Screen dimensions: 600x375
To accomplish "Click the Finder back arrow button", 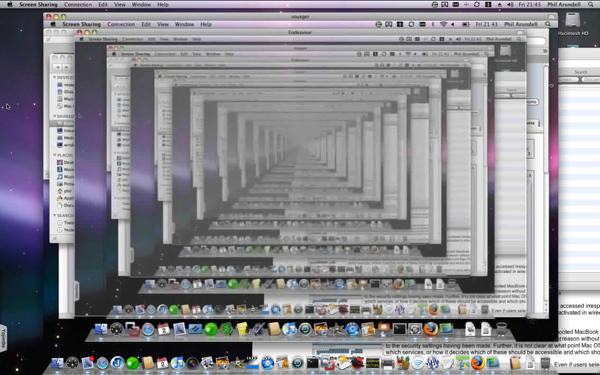I will 57,67.
